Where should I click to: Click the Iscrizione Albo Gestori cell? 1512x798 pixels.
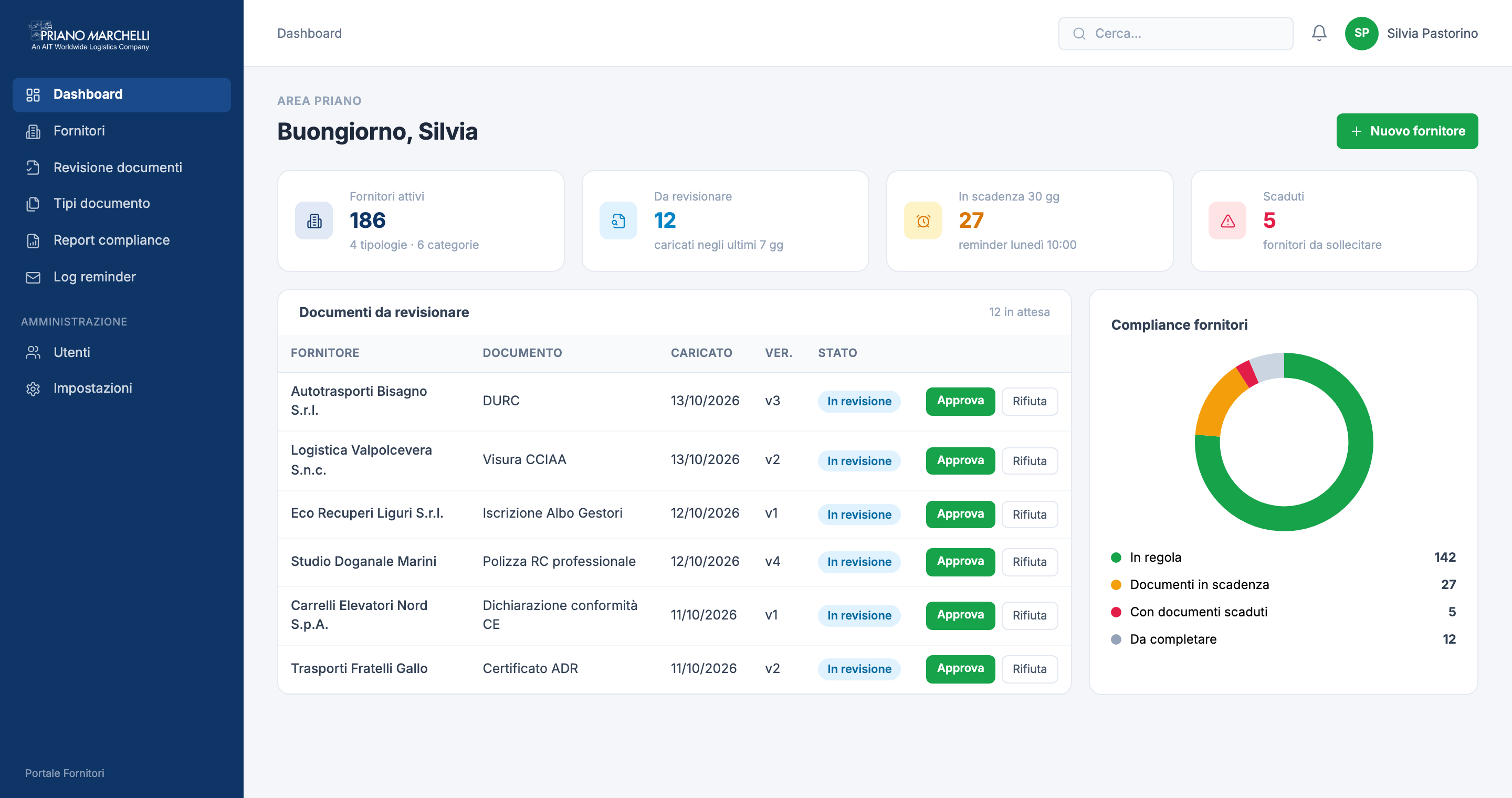(552, 513)
